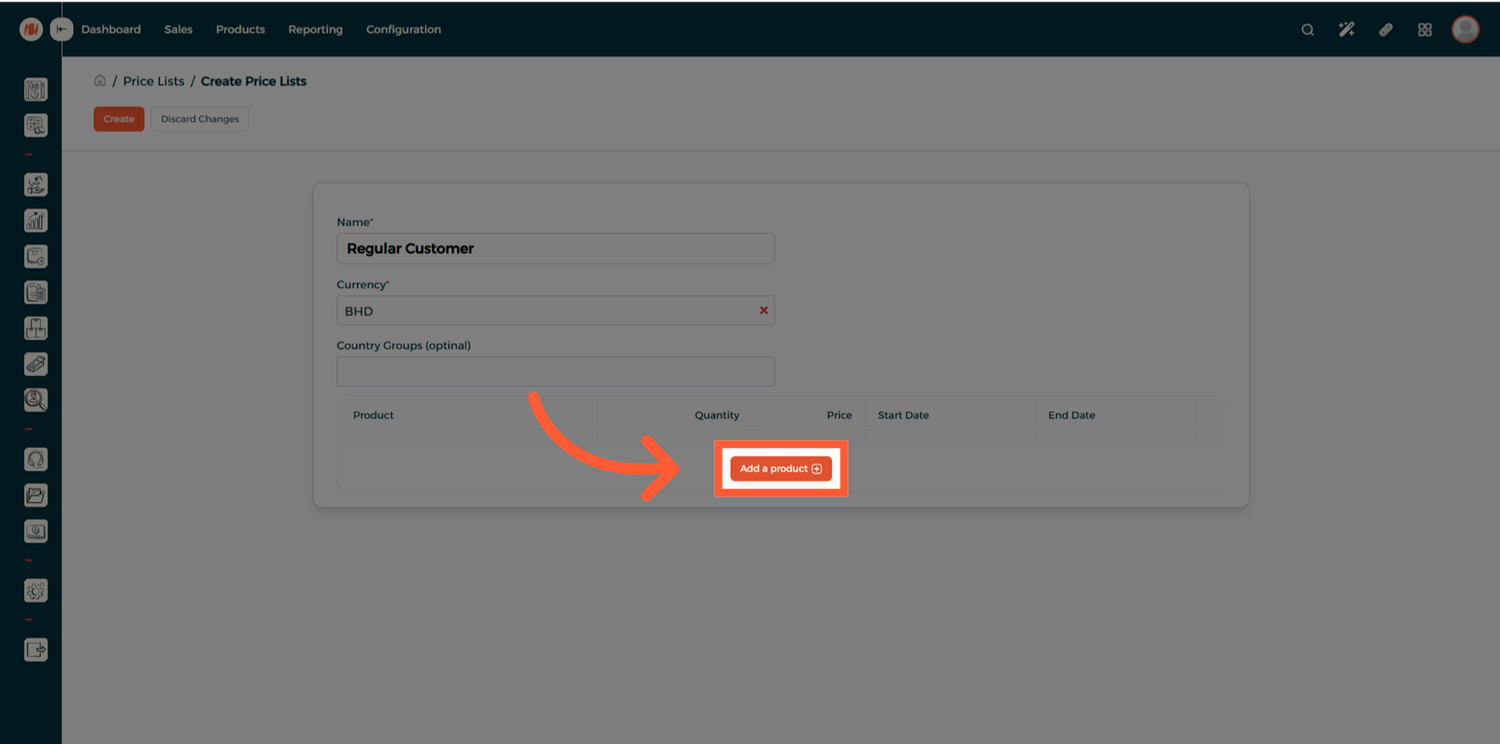Screen dimensions: 1500x744
Task: Open the Products menu
Action: click(x=240, y=30)
